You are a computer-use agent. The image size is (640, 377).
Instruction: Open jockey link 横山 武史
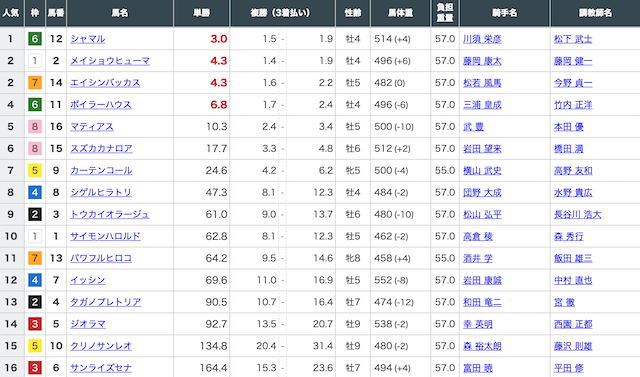(x=482, y=171)
